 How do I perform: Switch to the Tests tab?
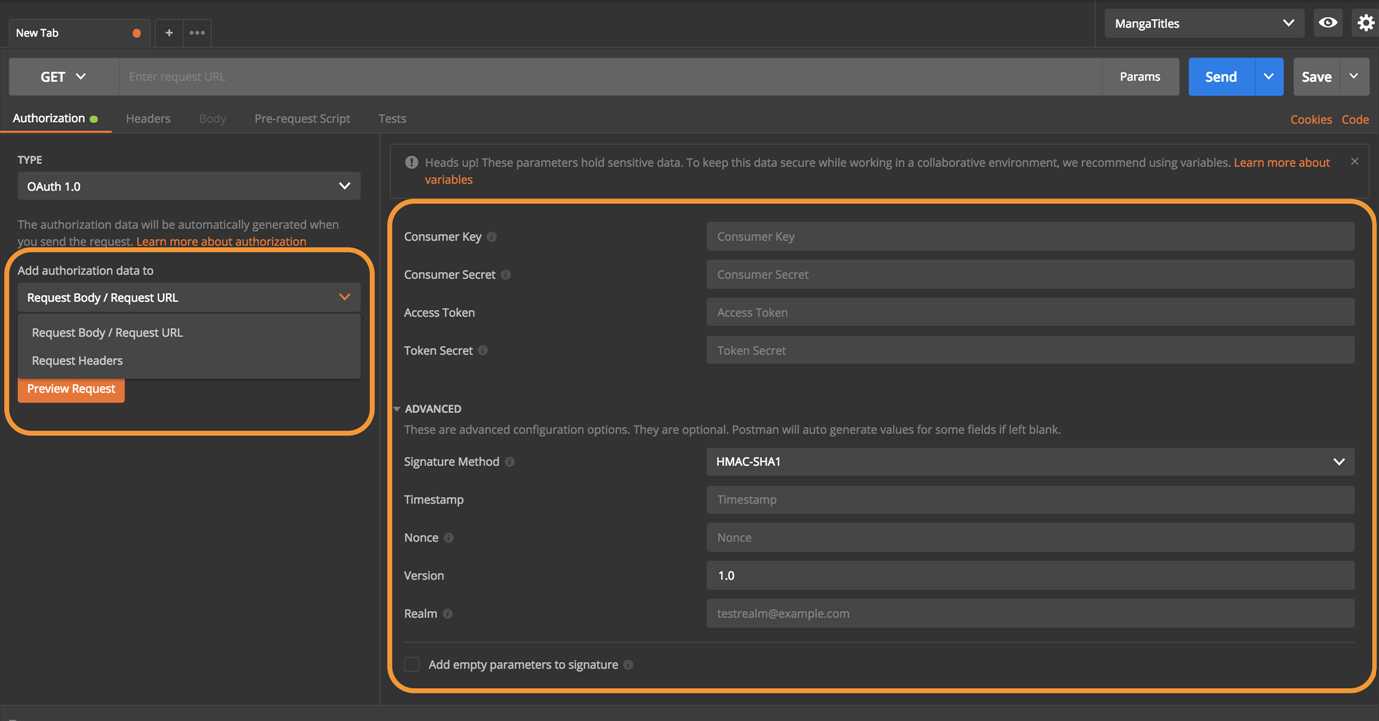coord(392,118)
